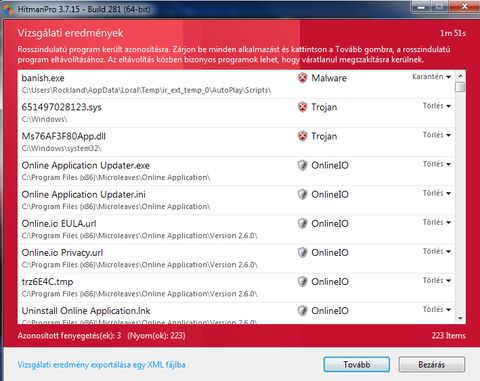480x381 pixels.
Task: Click the Trojan shield icon for Ms76AF3F80App.dll
Action: (302, 136)
